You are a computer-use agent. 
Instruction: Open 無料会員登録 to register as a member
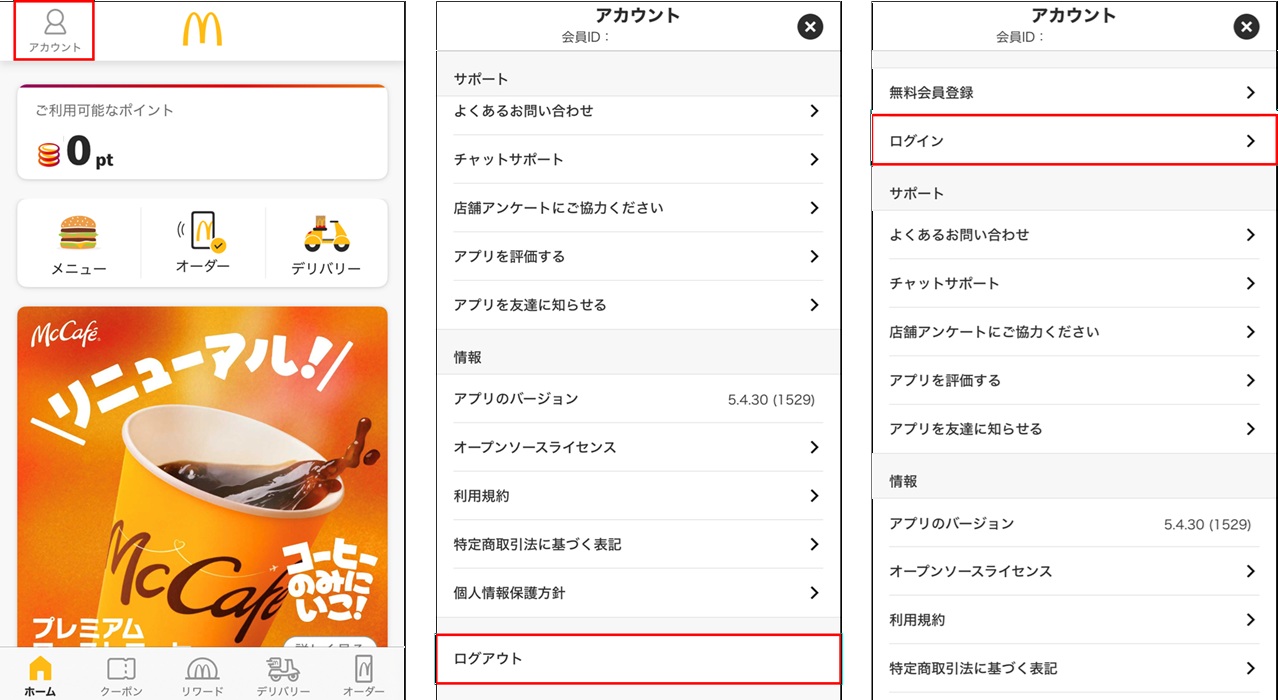1074,92
